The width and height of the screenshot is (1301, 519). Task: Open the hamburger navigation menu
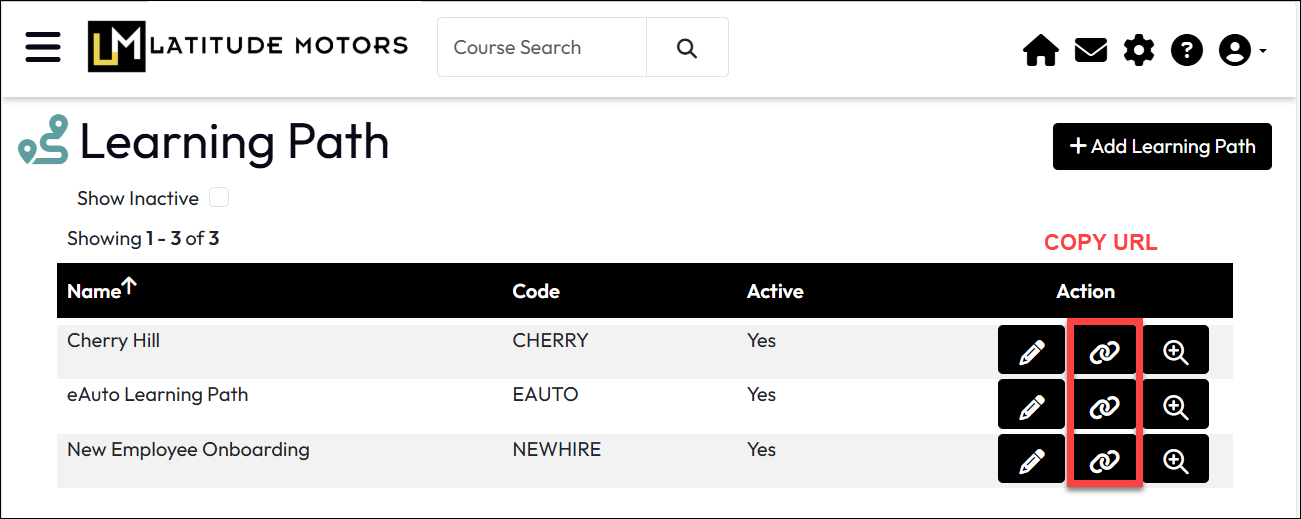point(43,47)
